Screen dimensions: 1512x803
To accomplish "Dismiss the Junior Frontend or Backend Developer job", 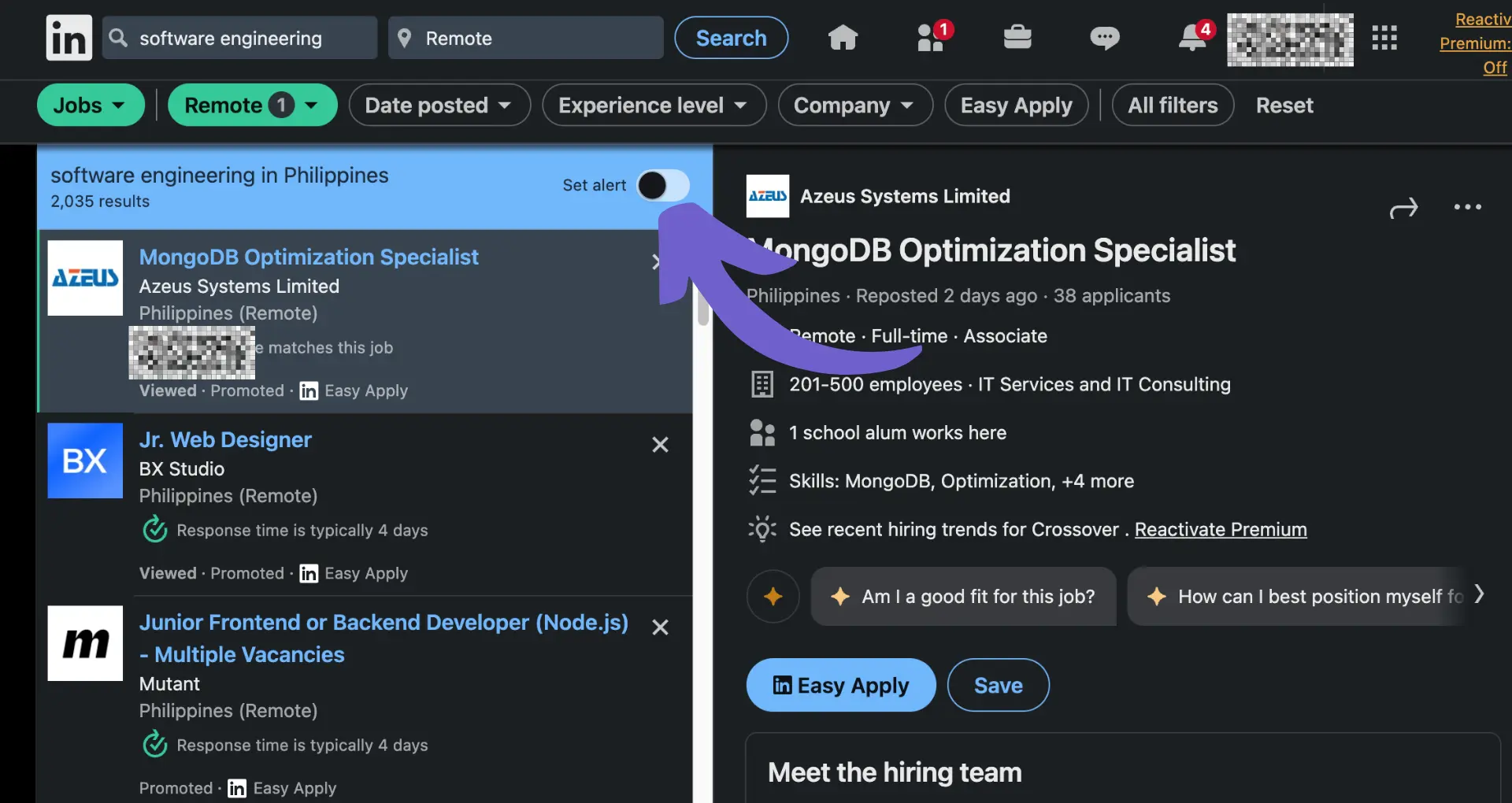I will pos(660,627).
